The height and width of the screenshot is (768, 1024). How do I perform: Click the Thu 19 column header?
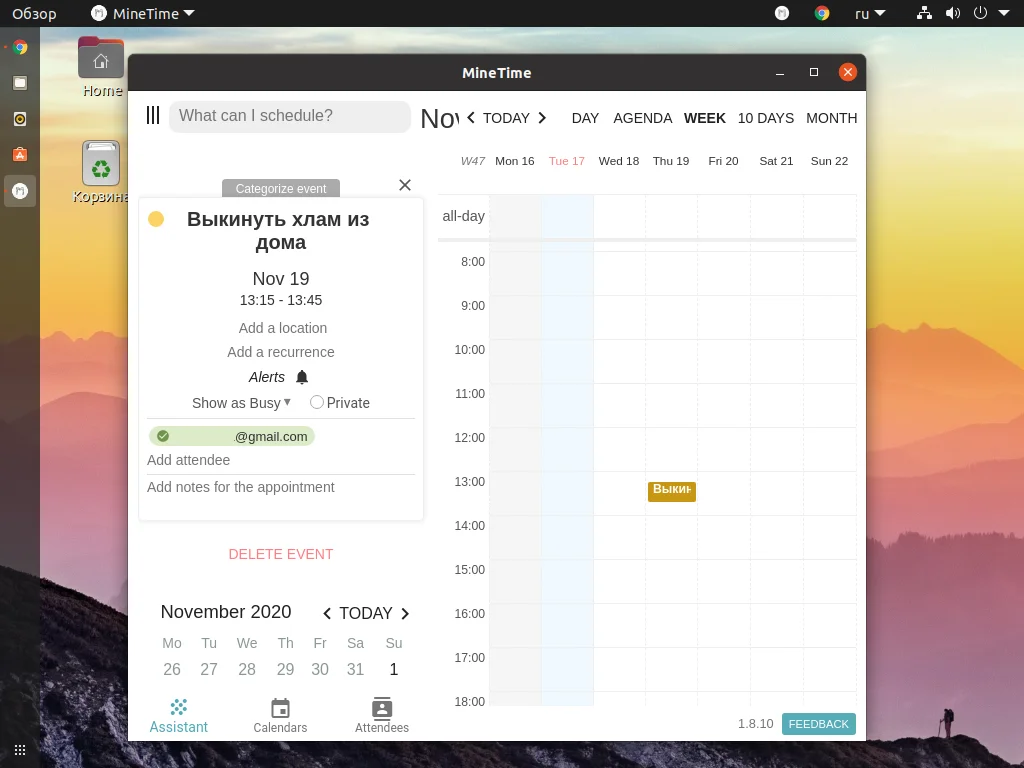(x=671, y=161)
